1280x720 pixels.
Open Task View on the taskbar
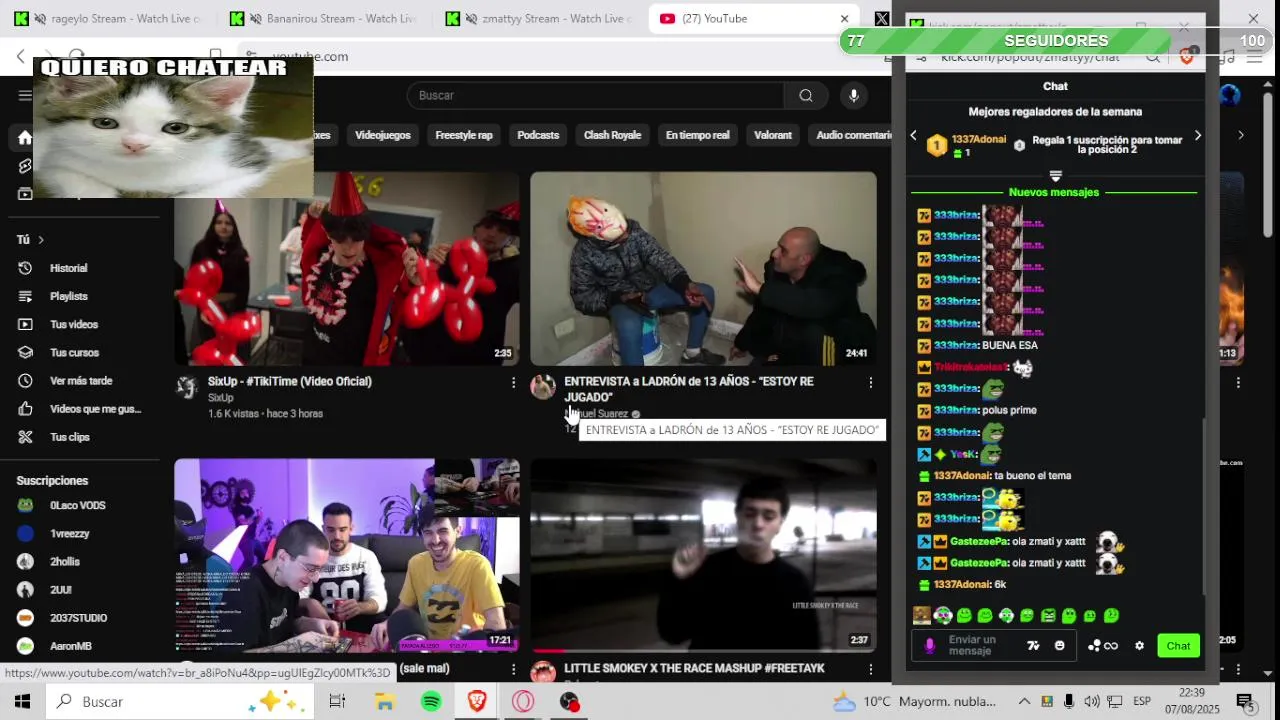[x=337, y=702]
